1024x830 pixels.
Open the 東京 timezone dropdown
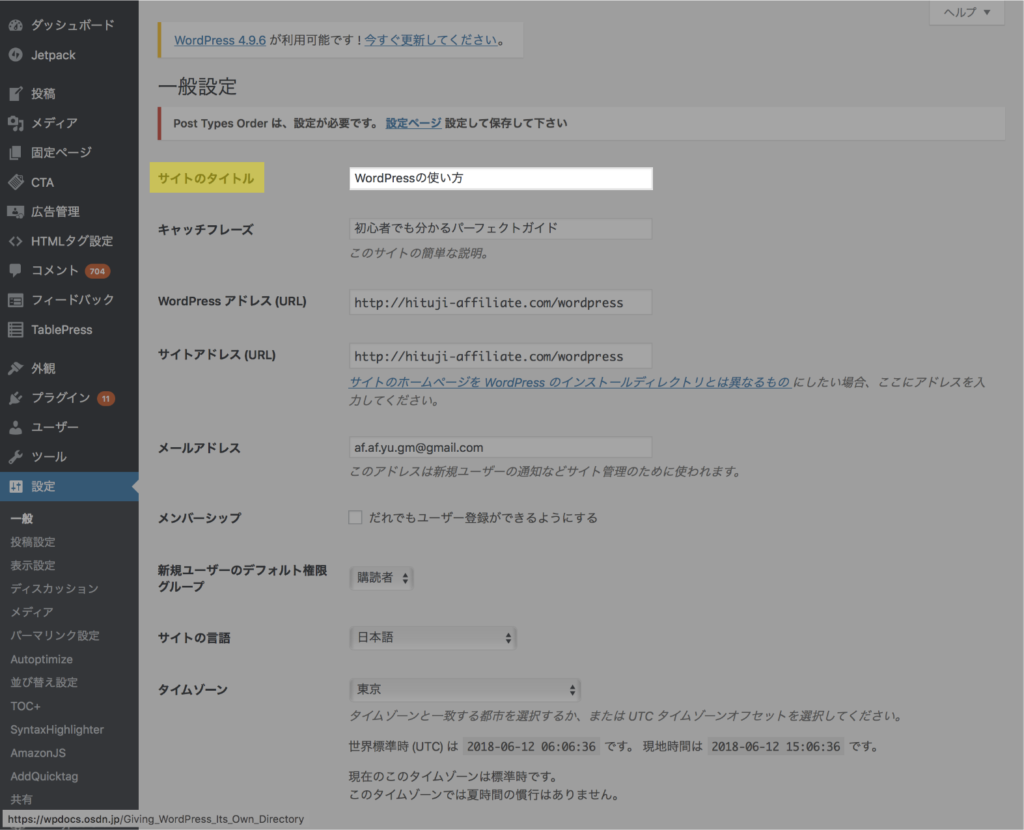(x=465, y=690)
